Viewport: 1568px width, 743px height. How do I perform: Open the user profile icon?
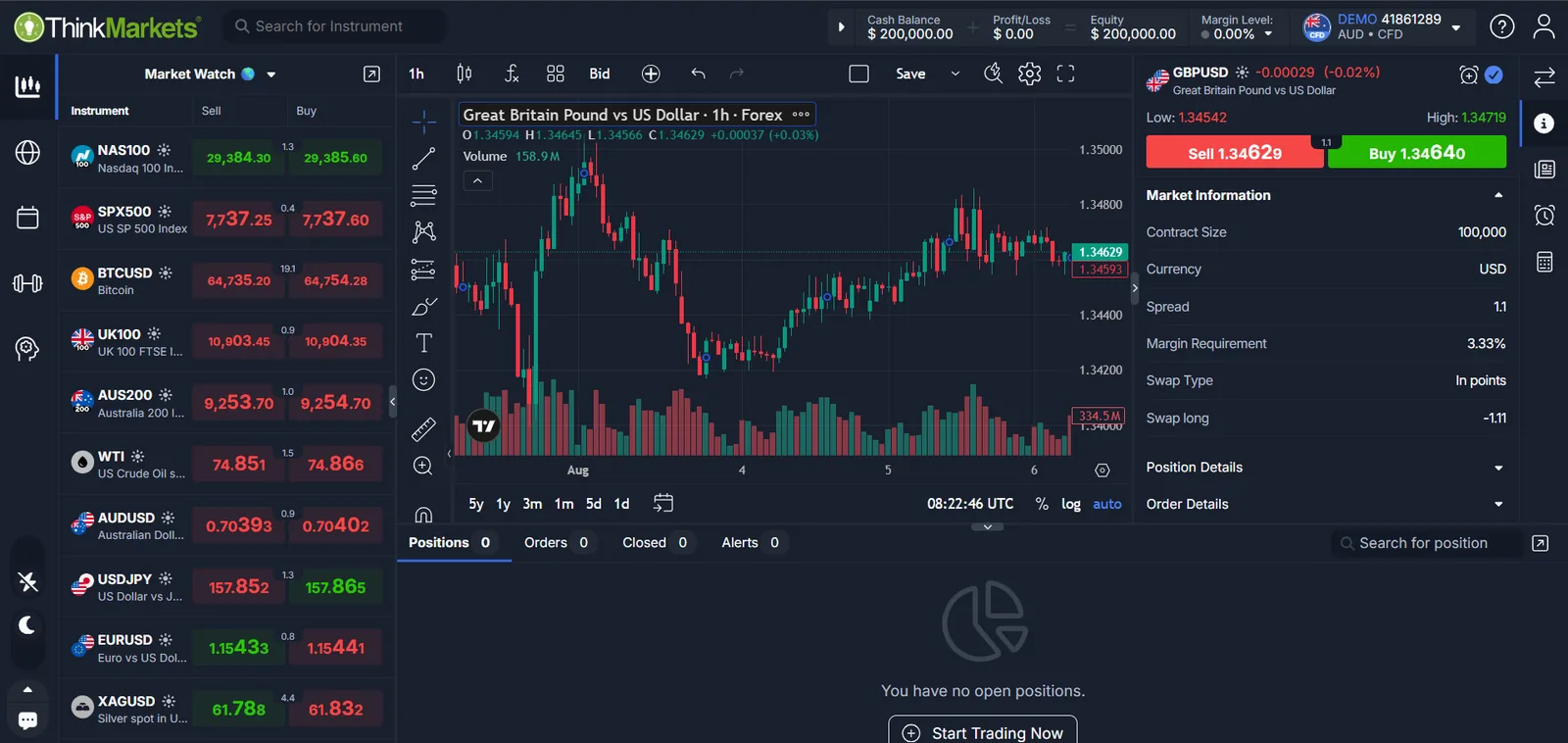1543,26
